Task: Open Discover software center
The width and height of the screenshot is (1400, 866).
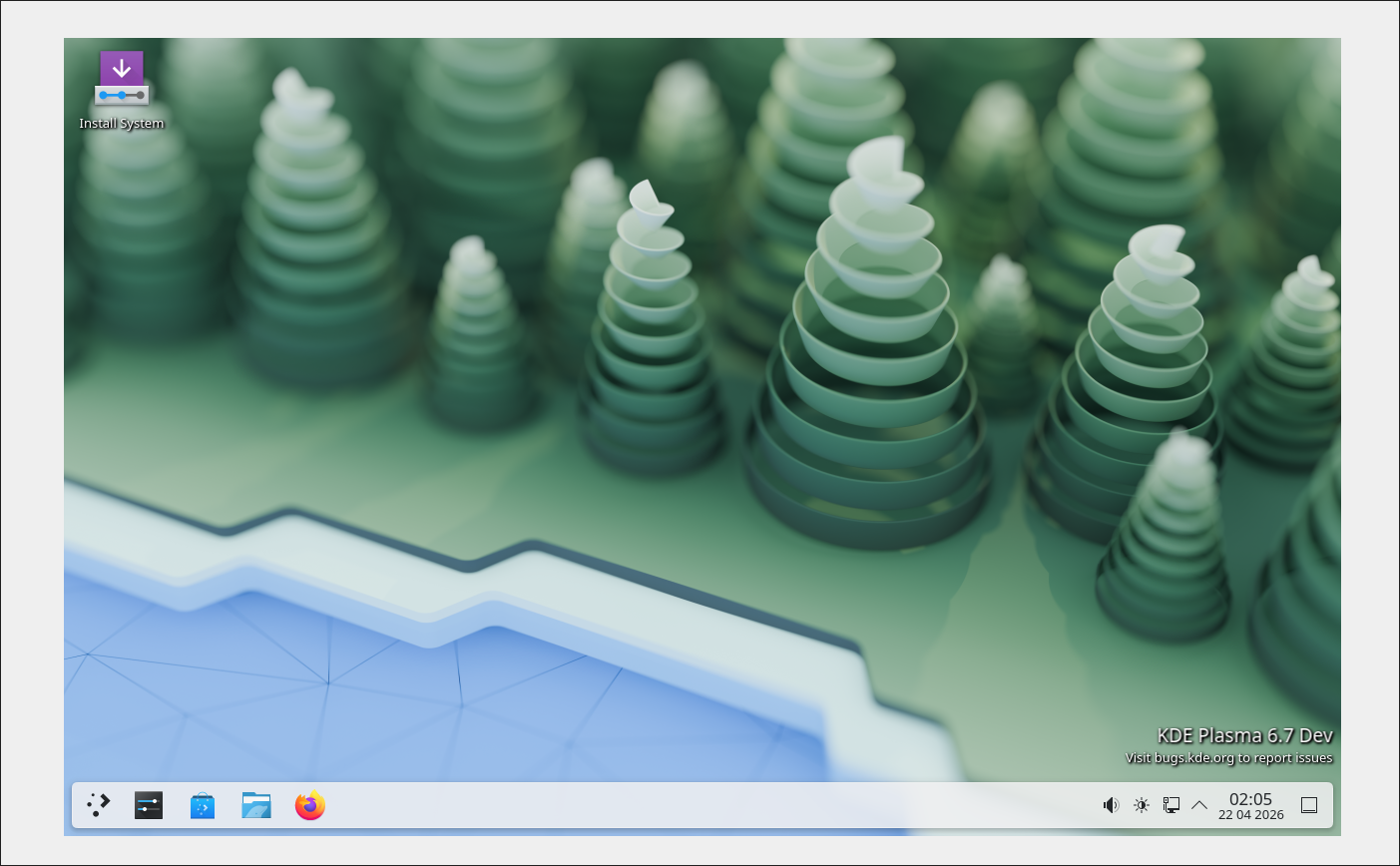Action: (203, 805)
